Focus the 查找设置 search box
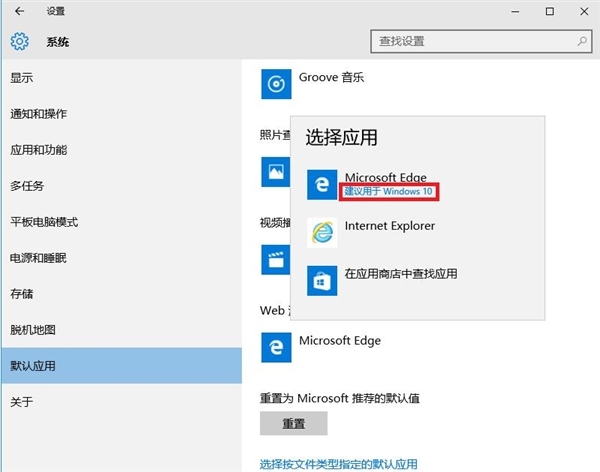Screen dimensions: 600x472 470,42
